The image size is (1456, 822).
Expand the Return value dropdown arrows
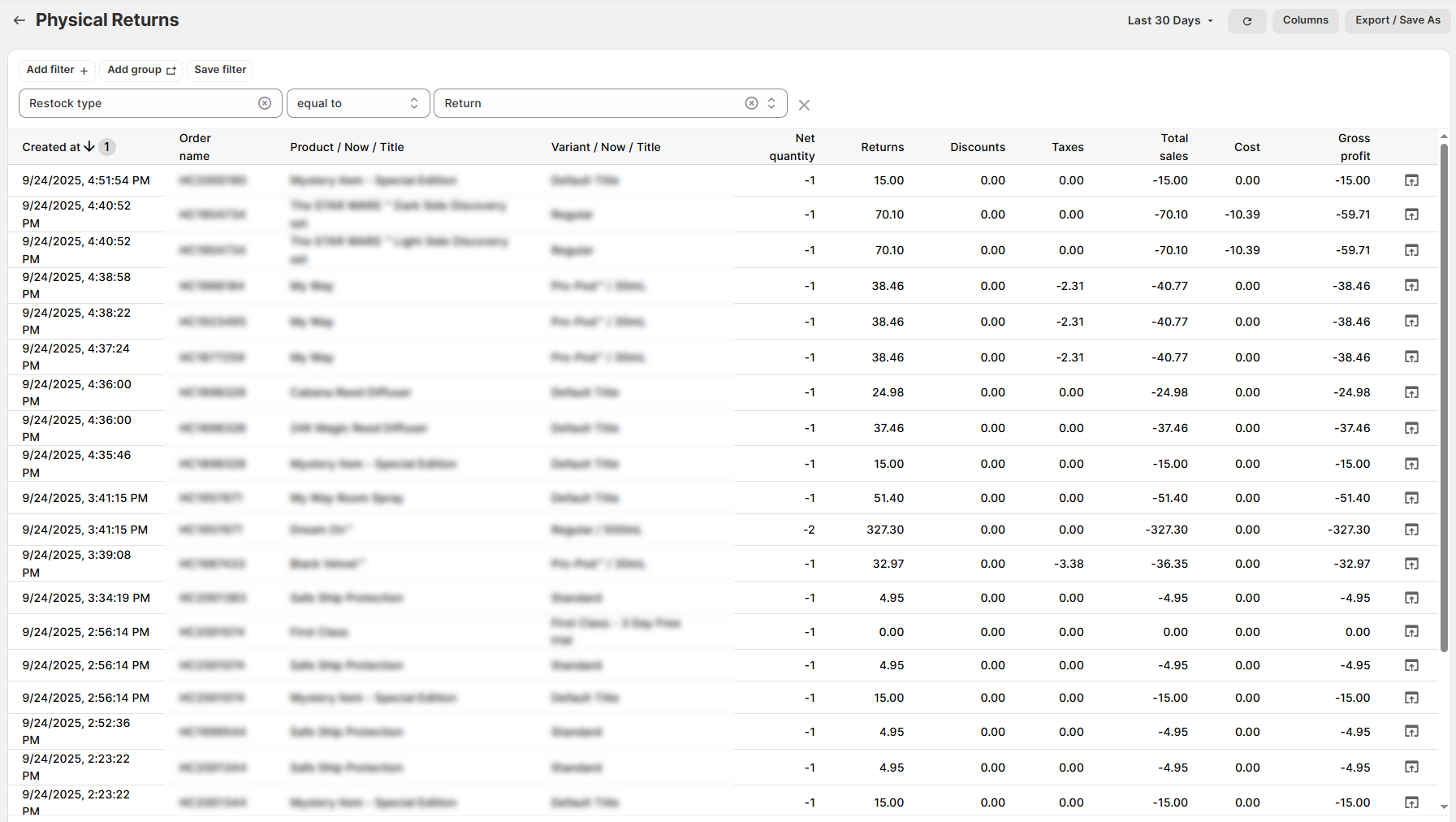click(771, 103)
